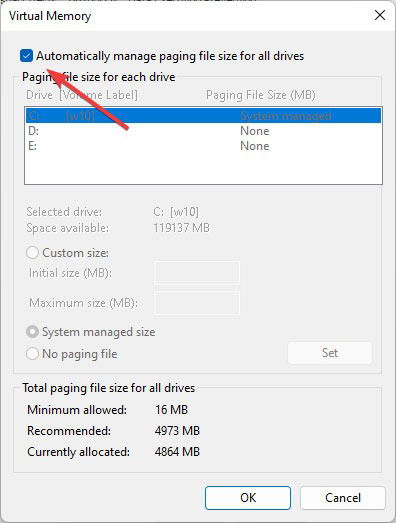Select drive E: in the drive list
The height and width of the screenshot is (523, 396).
coord(204,146)
